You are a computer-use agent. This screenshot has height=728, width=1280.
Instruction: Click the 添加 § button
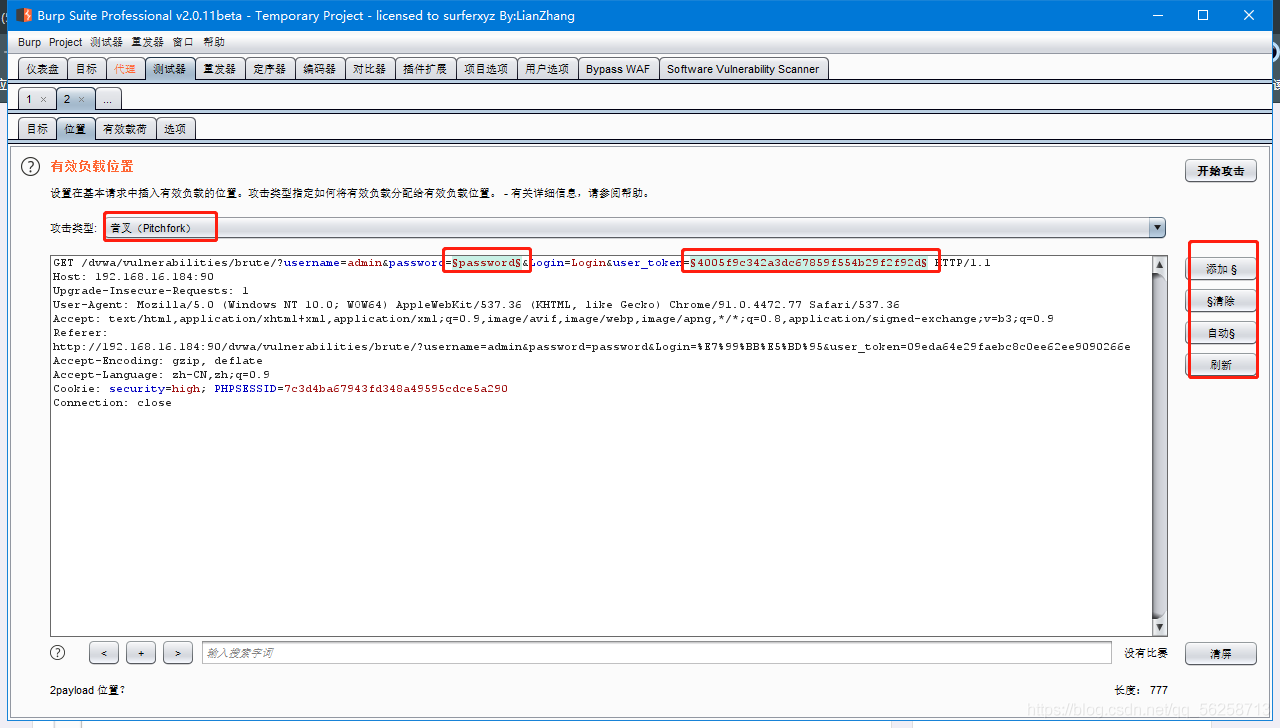point(1221,269)
